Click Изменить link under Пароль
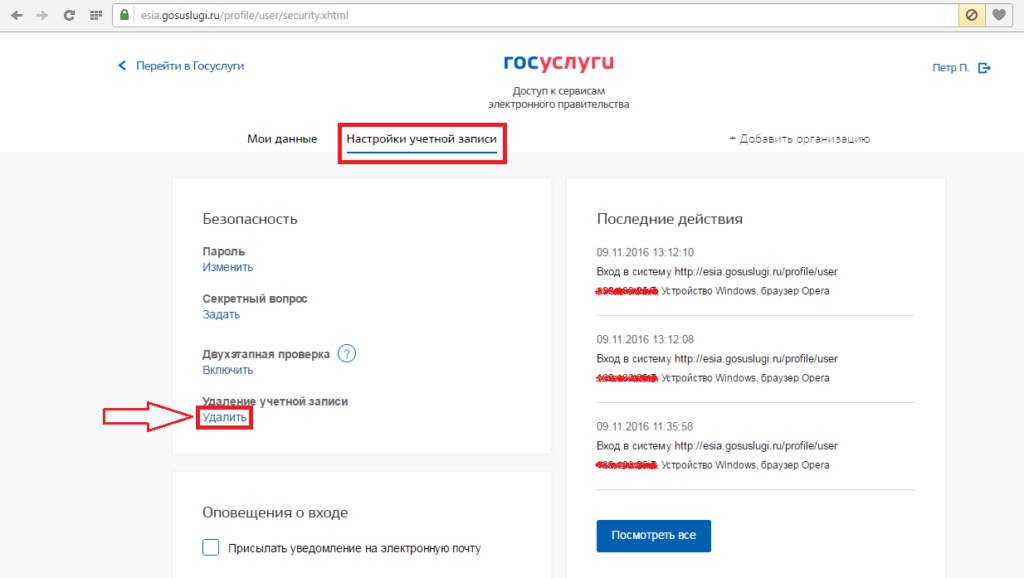Image resolution: width=1024 pixels, height=578 pixels. click(227, 267)
